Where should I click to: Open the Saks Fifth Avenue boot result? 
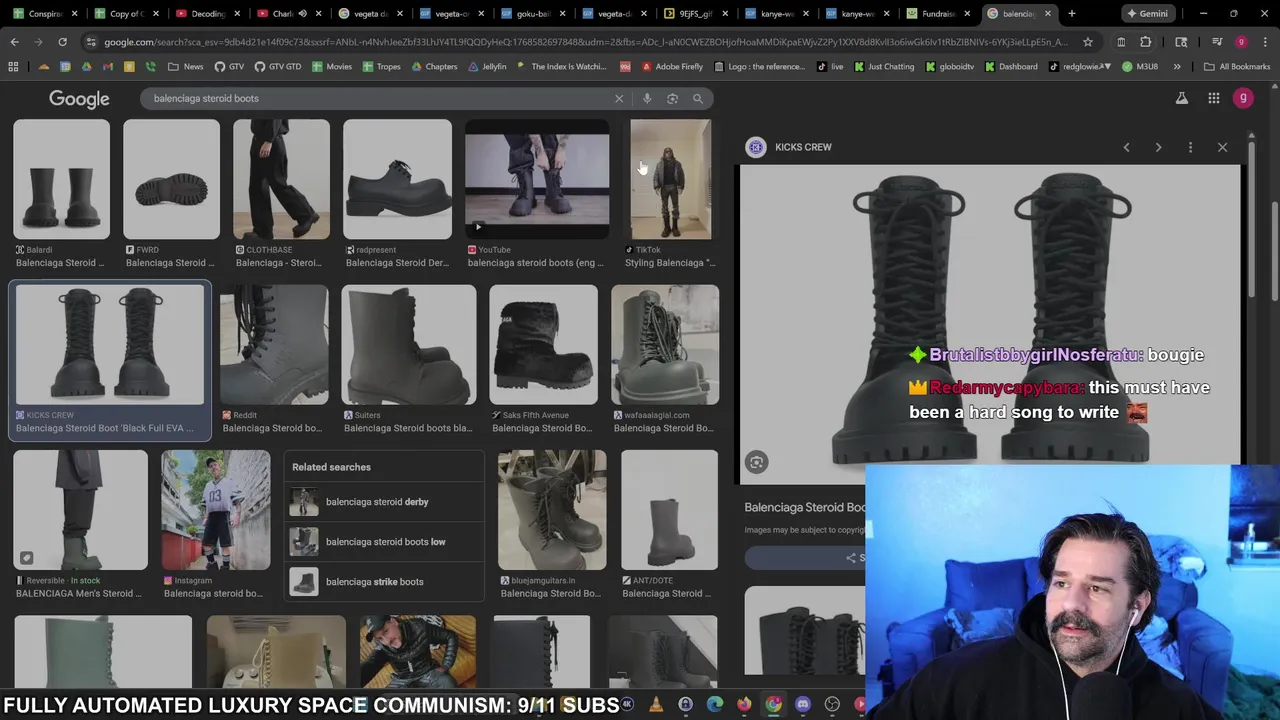click(543, 345)
